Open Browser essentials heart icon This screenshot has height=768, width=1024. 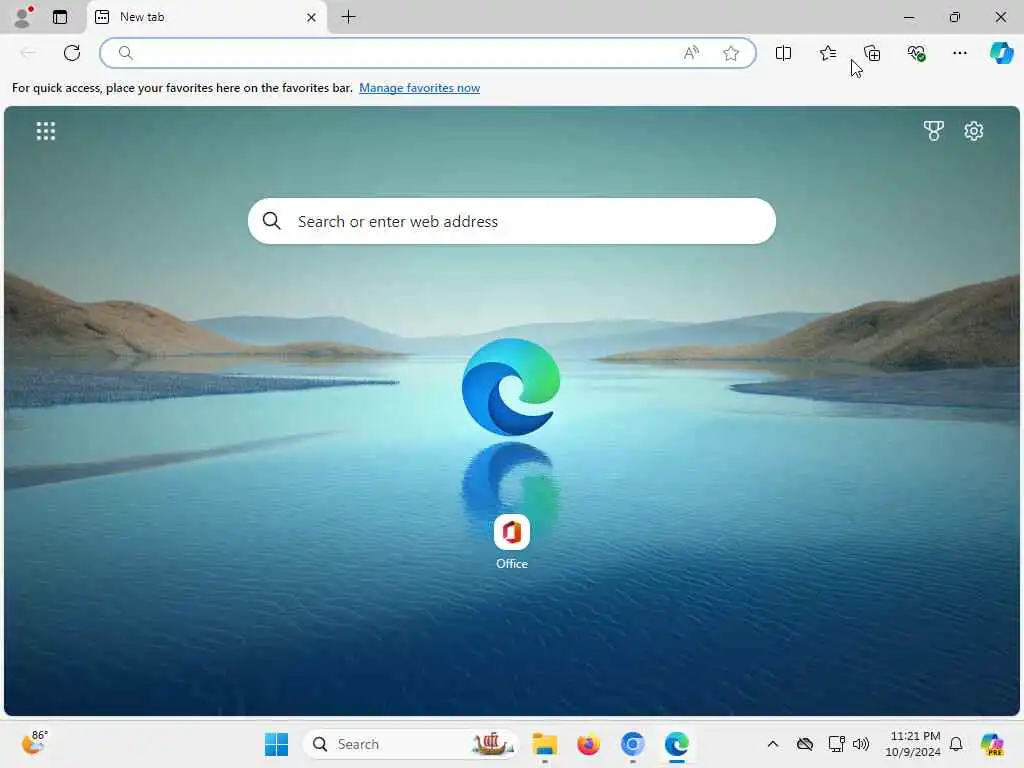[x=916, y=53]
